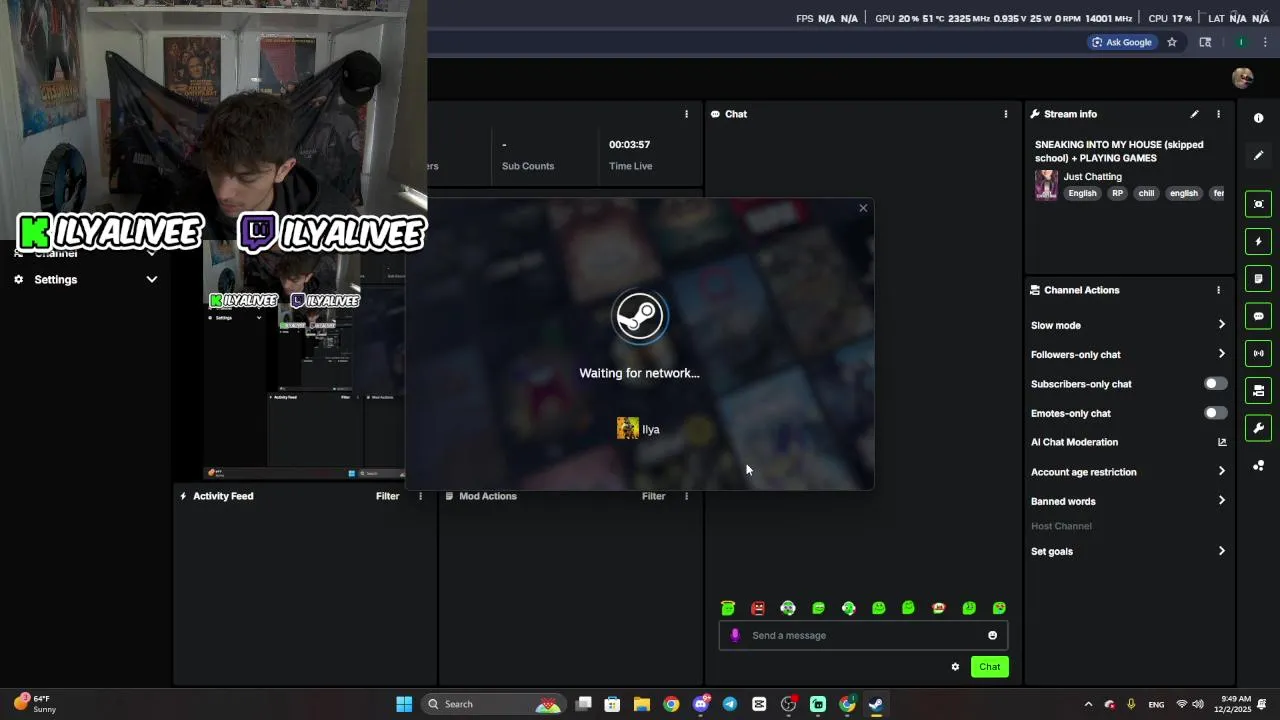Click the server stack sidebar icon
1280x720 pixels.
(x=1258, y=390)
